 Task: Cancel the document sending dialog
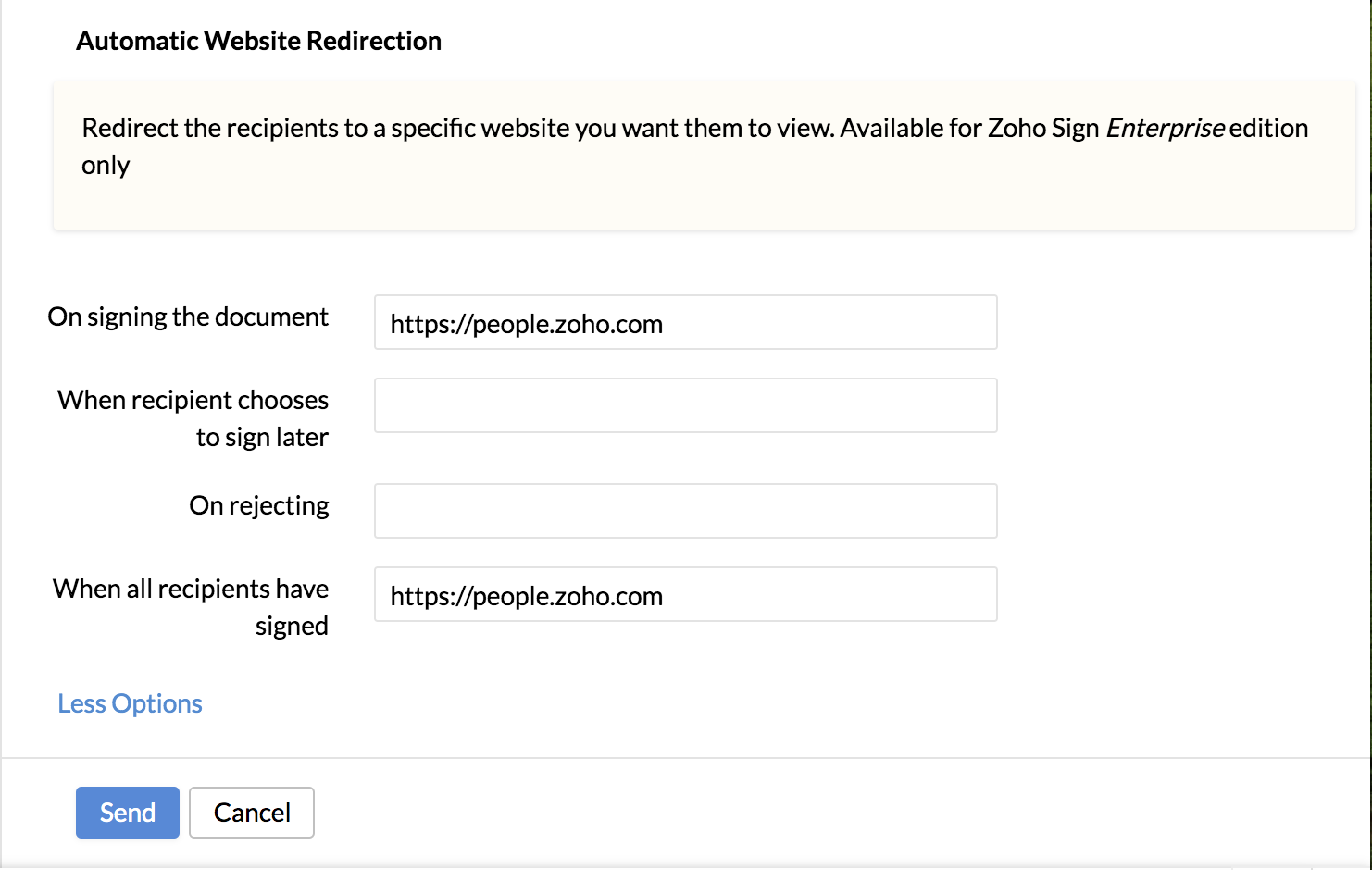(x=252, y=813)
